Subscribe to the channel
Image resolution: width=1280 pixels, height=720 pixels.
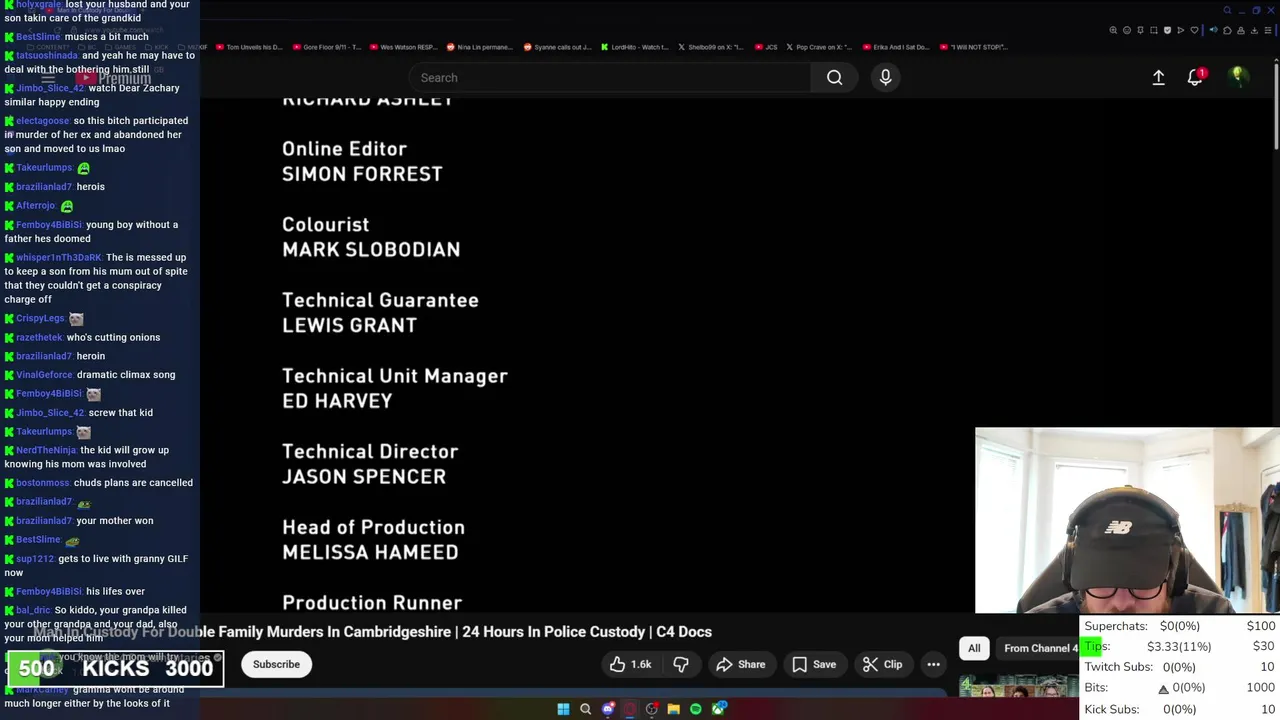point(276,664)
